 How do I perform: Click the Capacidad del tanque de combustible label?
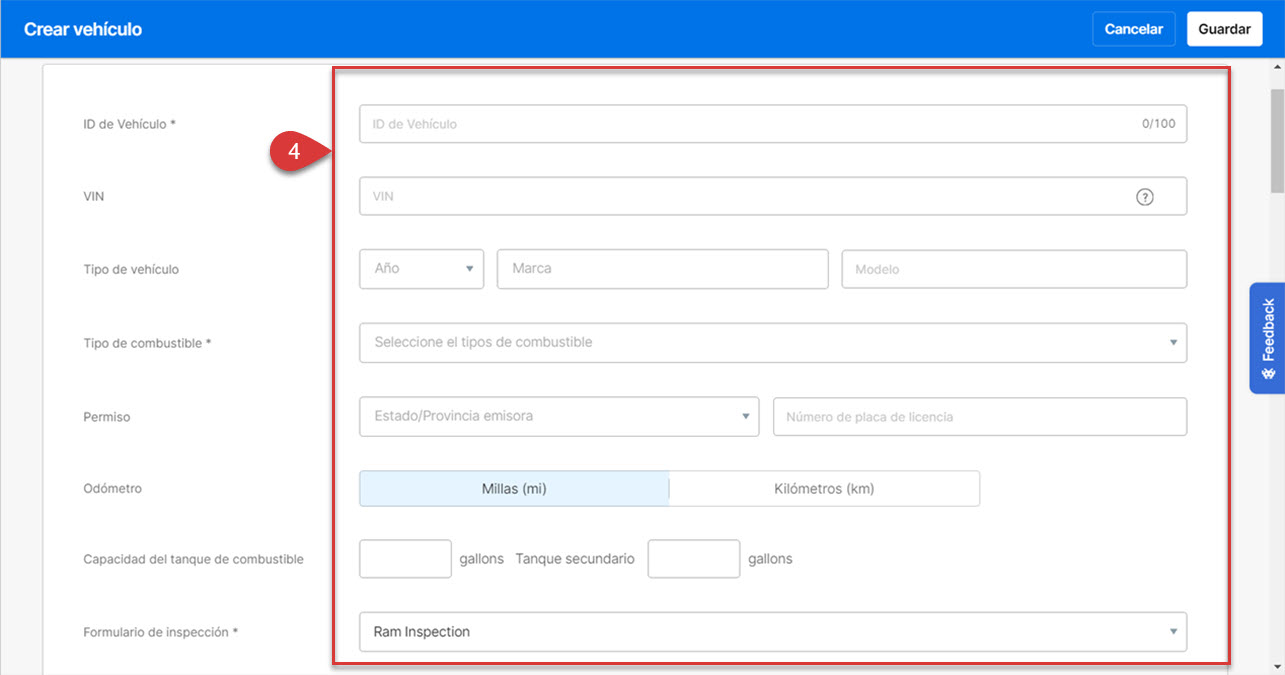193,559
